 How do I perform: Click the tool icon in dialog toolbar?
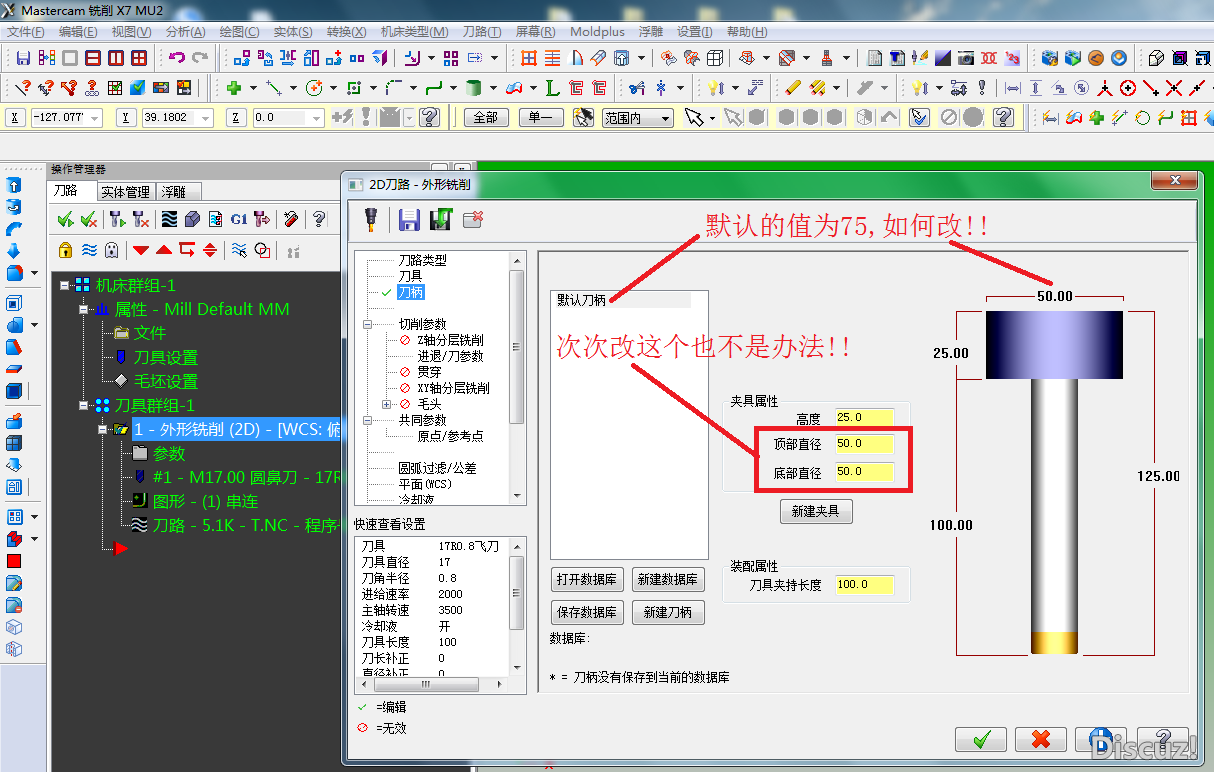point(370,219)
